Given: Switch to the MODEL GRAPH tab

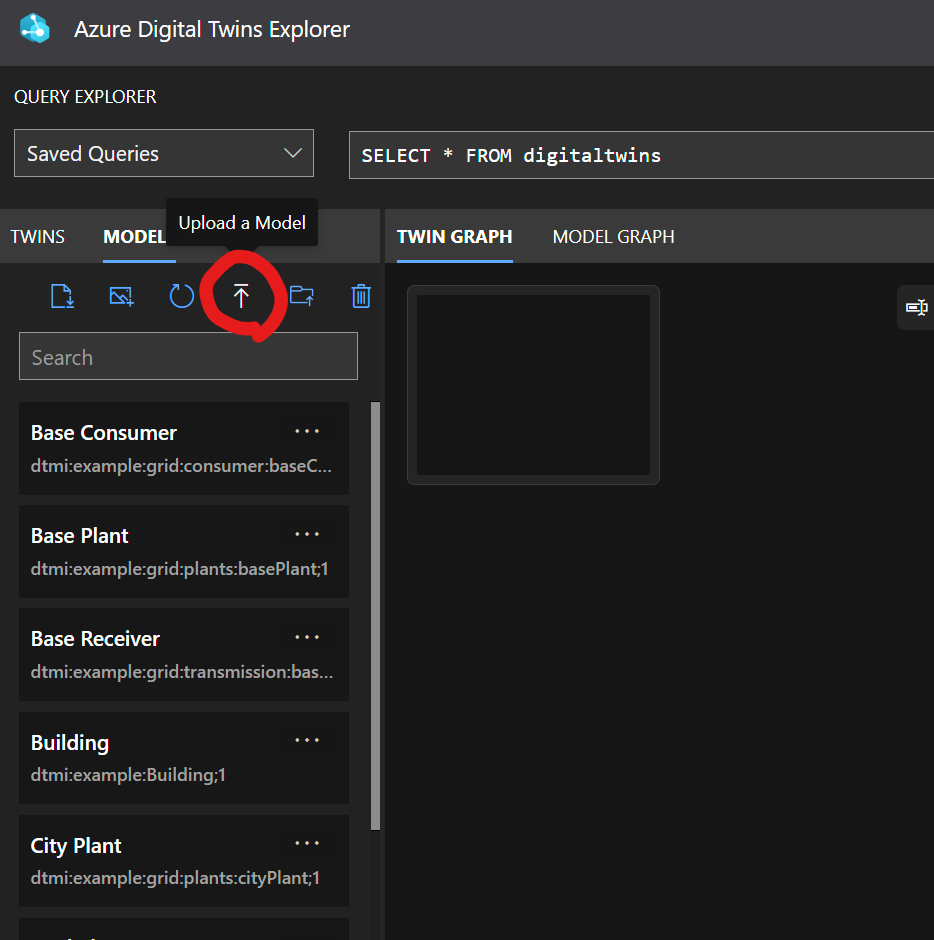Looking at the screenshot, I should pos(613,237).
